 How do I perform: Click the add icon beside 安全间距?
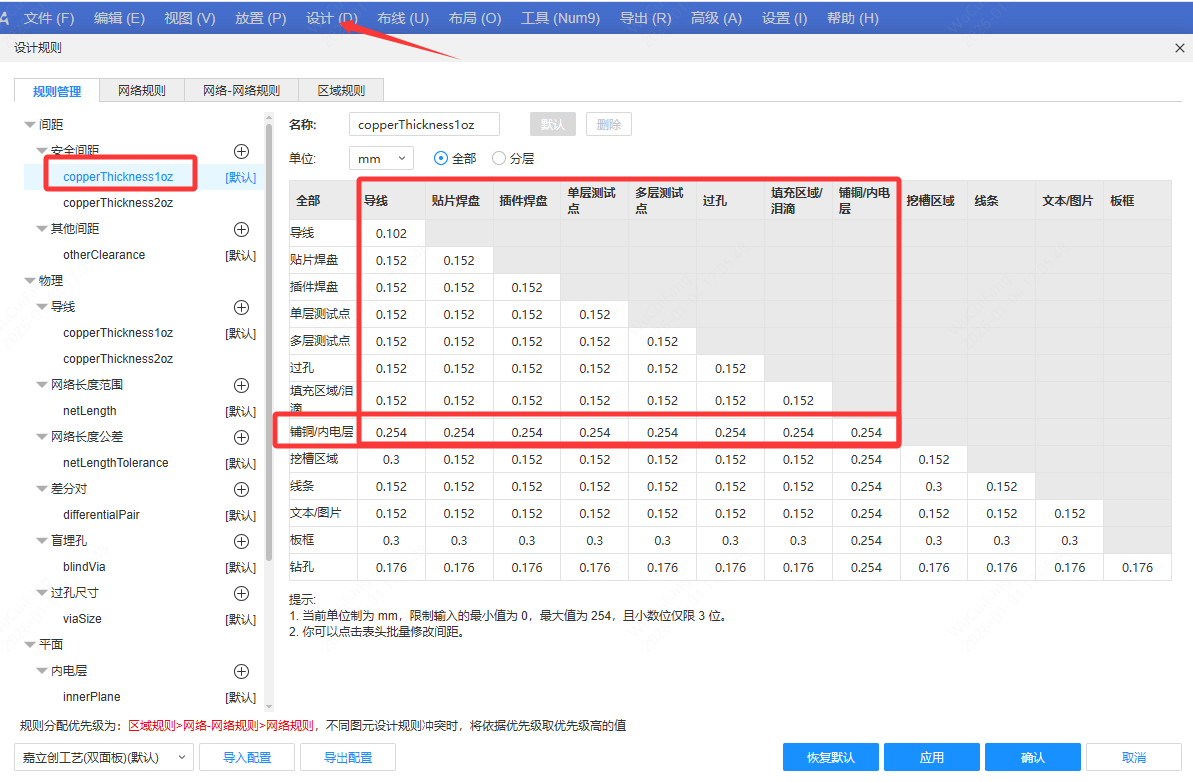[241, 150]
